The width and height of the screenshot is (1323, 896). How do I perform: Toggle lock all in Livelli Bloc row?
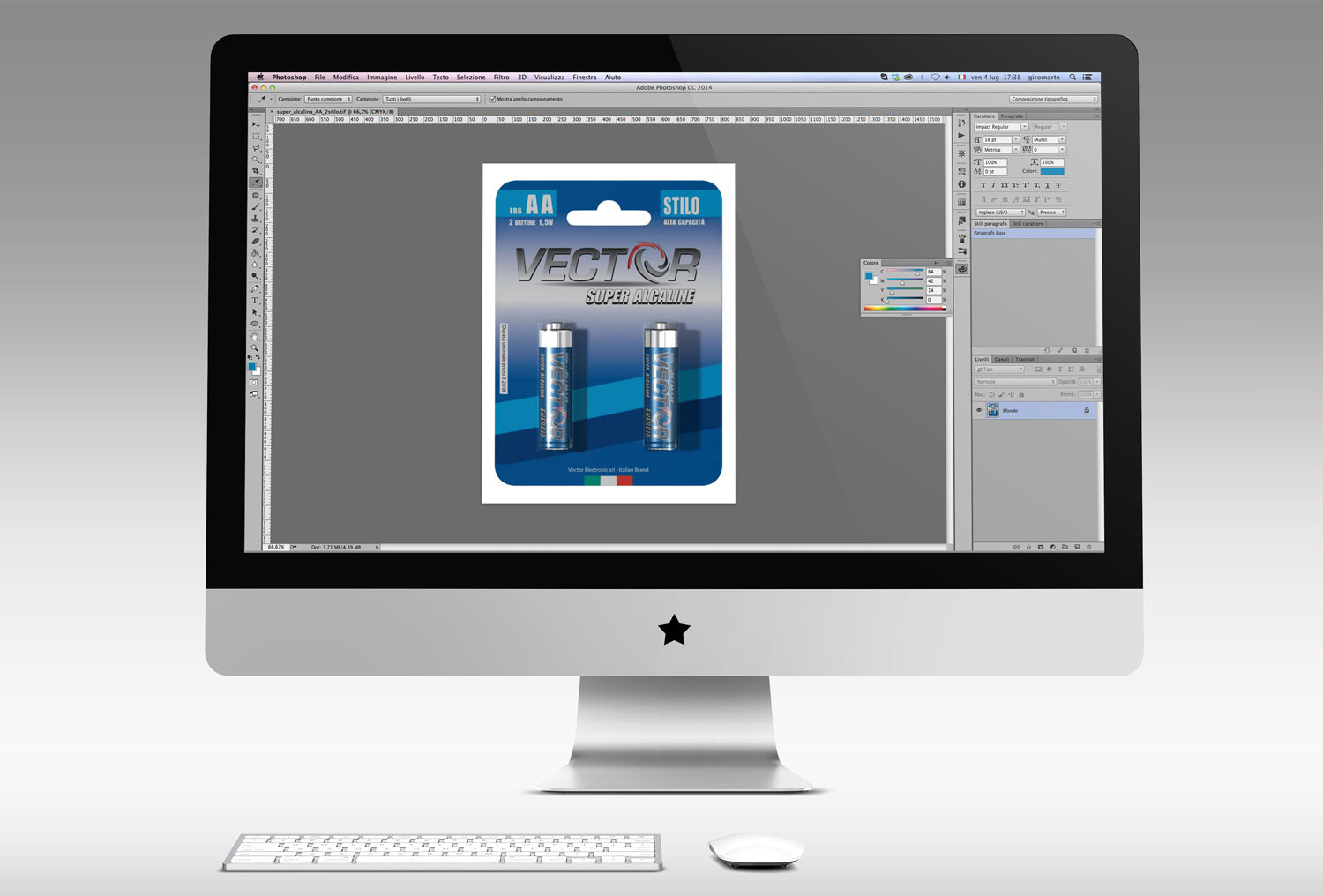click(1021, 394)
